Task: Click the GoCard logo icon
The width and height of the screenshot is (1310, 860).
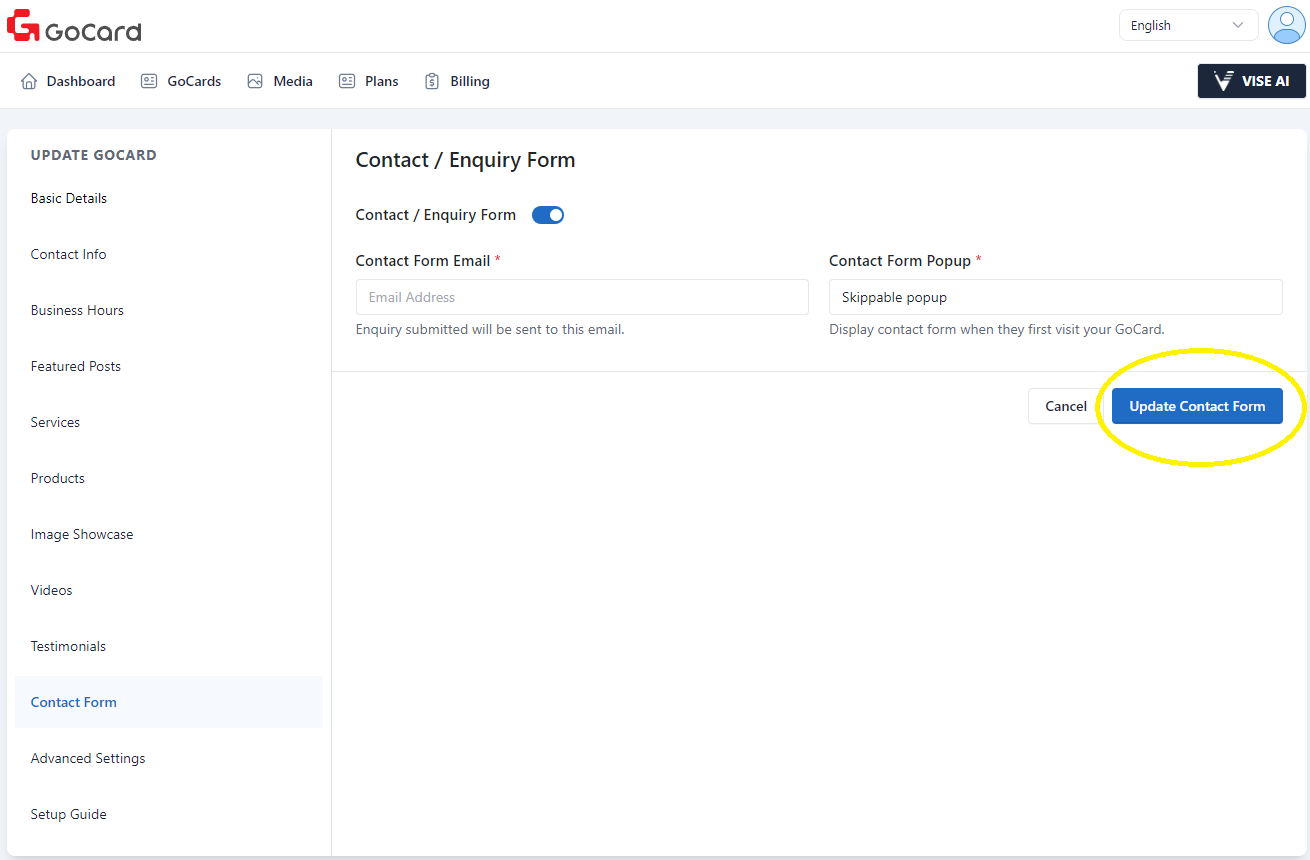Action: [x=23, y=25]
